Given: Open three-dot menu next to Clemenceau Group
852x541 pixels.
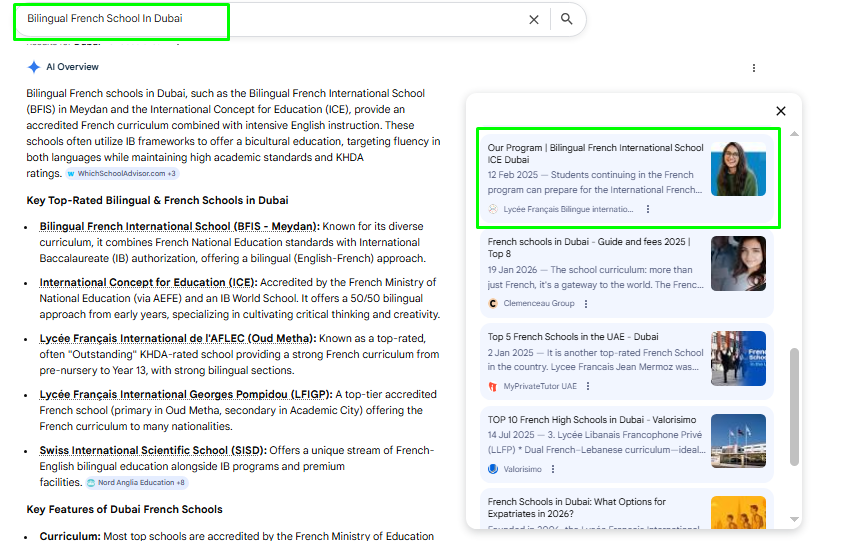Looking at the screenshot, I should 586,304.
